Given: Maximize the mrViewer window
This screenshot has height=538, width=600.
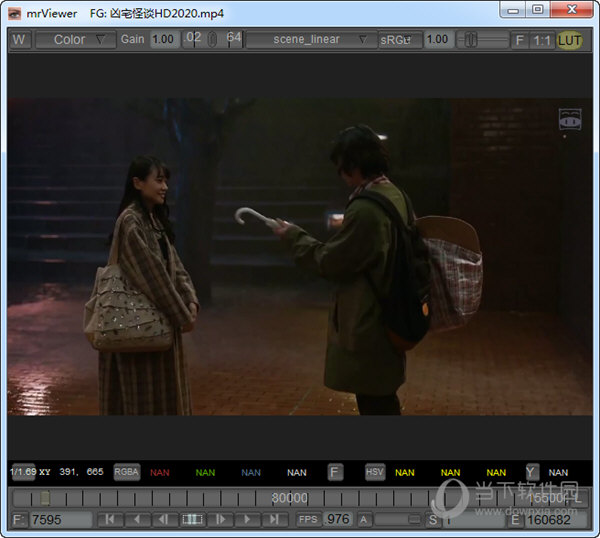Looking at the screenshot, I should (538, 9).
